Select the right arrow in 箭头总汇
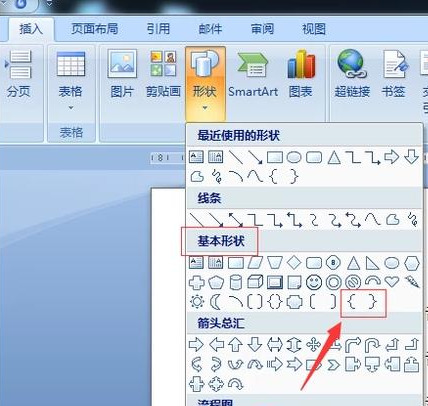 coord(196,345)
